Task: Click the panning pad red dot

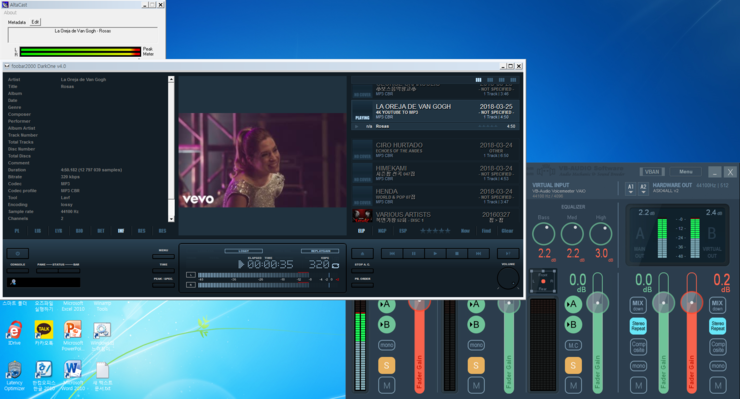Action: 543,281
